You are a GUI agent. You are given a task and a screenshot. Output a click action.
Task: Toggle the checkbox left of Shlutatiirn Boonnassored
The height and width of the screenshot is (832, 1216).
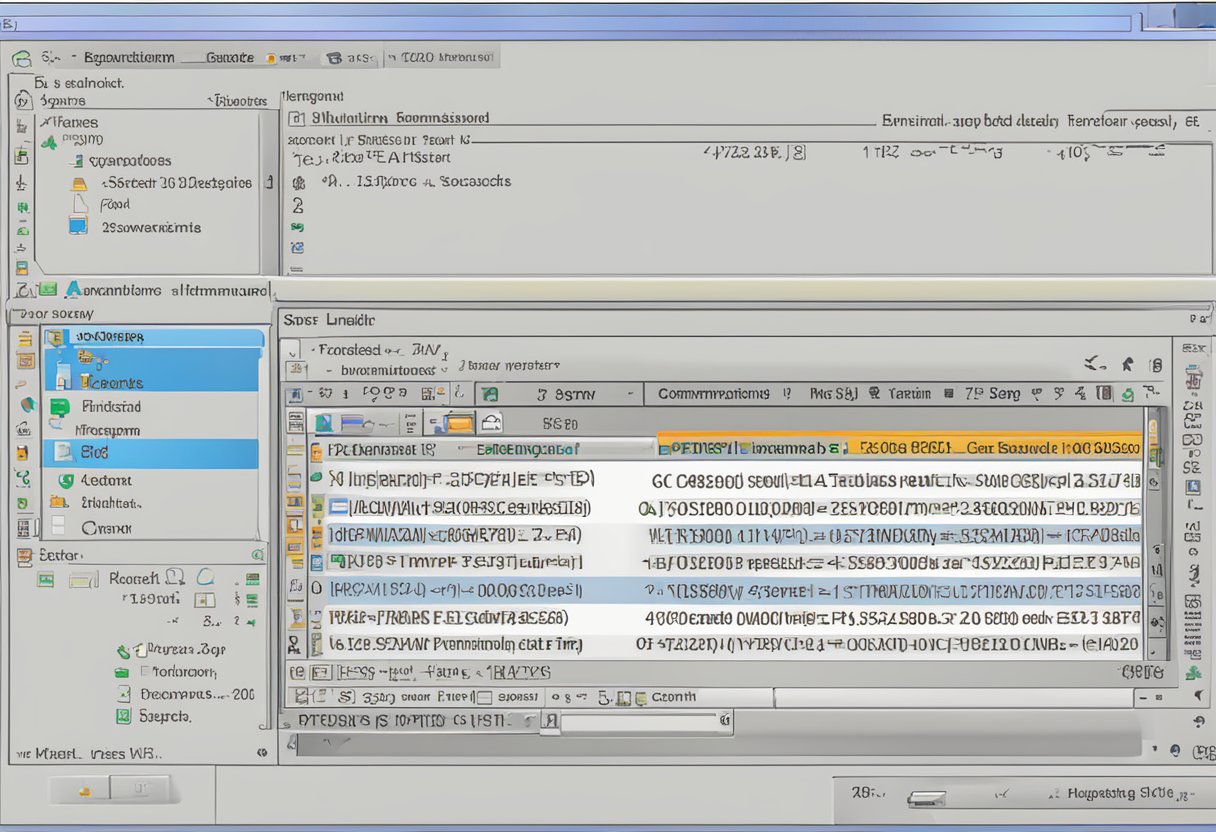pyautogui.click(x=296, y=119)
